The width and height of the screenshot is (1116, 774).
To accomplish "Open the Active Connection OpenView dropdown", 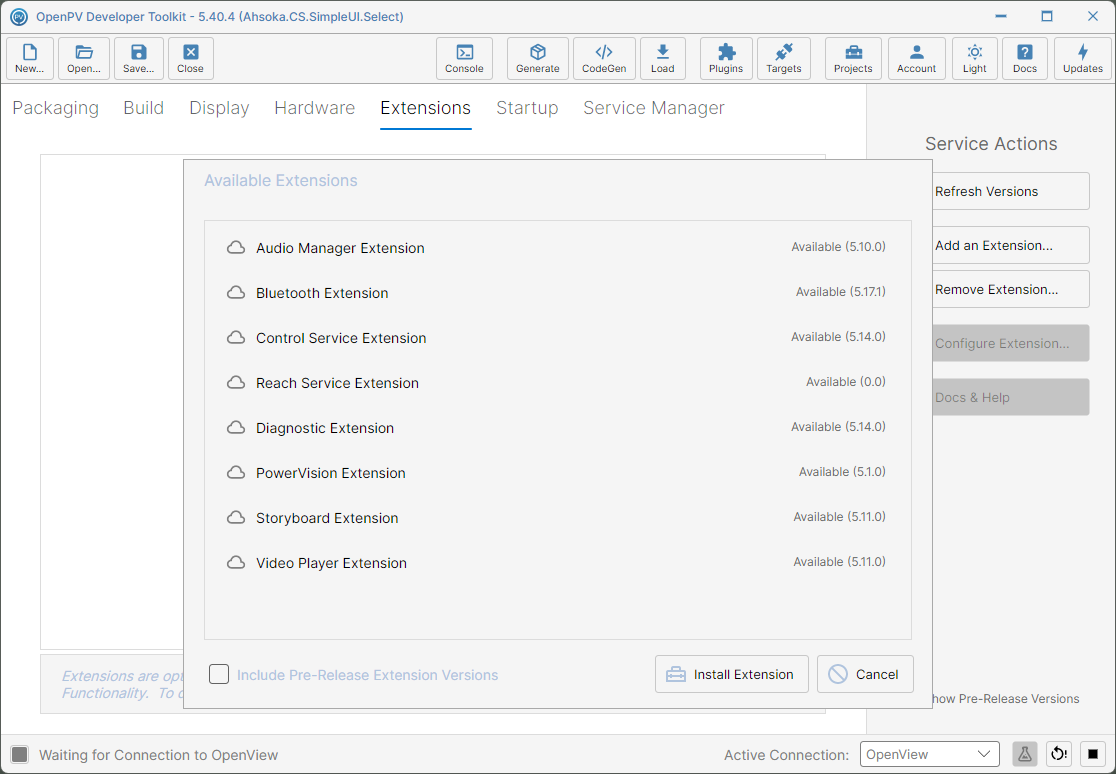I will (930, 754).
